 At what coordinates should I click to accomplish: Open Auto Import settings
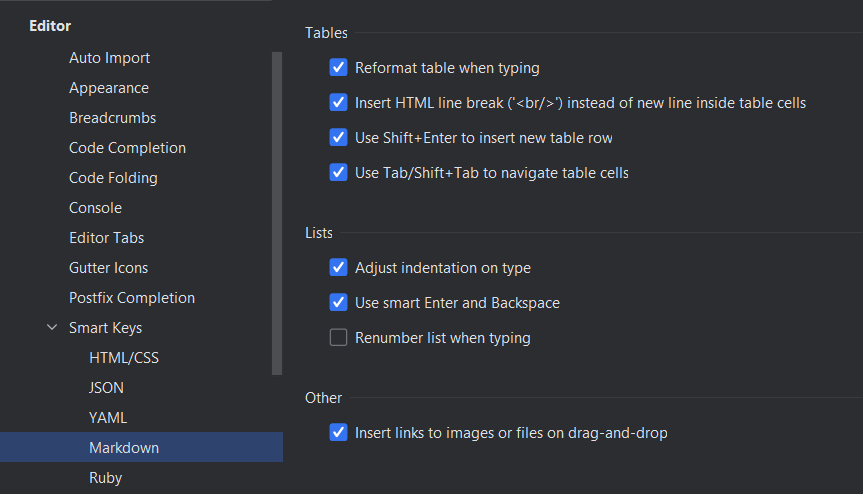tap(109, 58)
